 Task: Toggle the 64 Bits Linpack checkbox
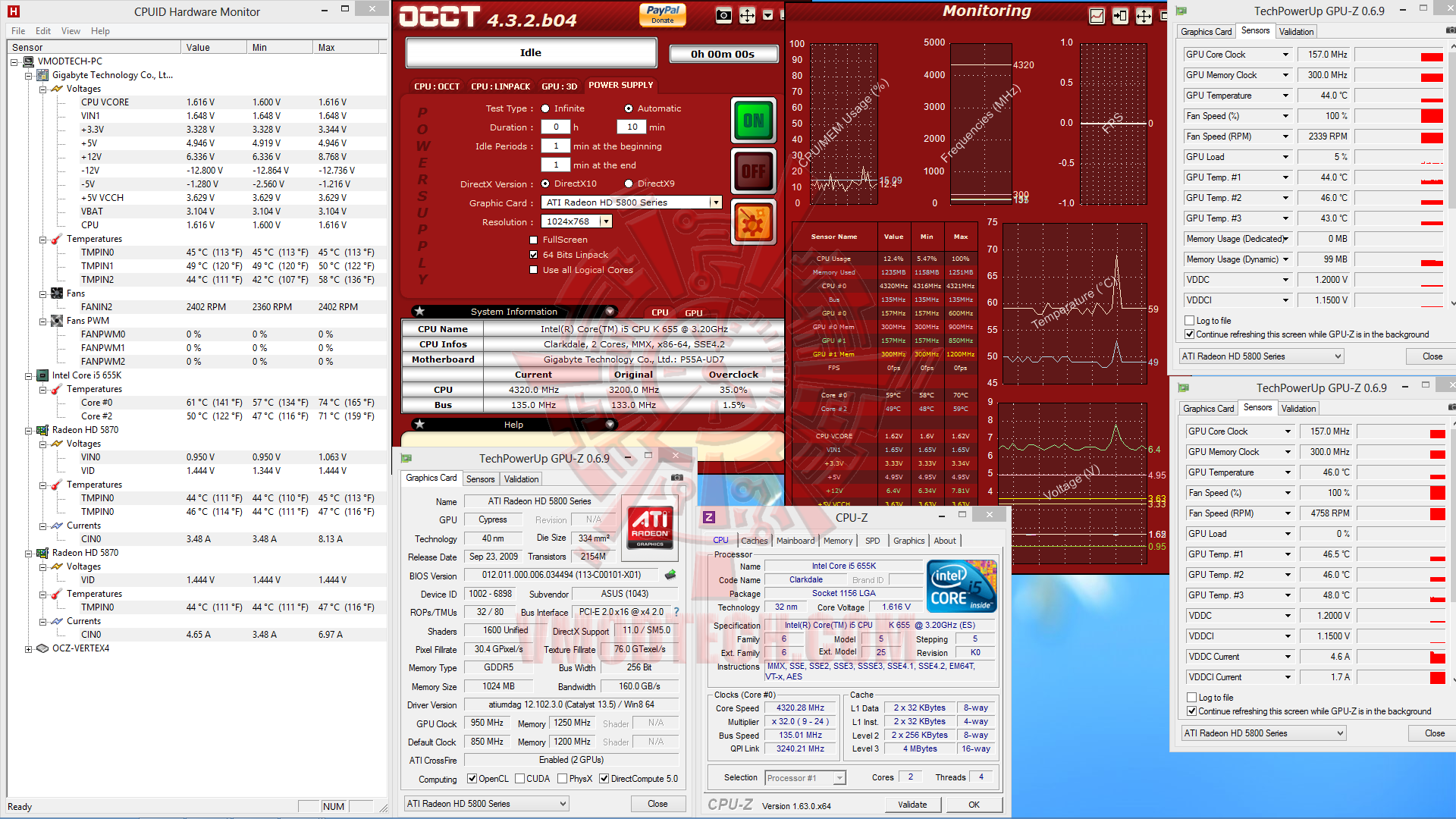click(x=534, y=255)
